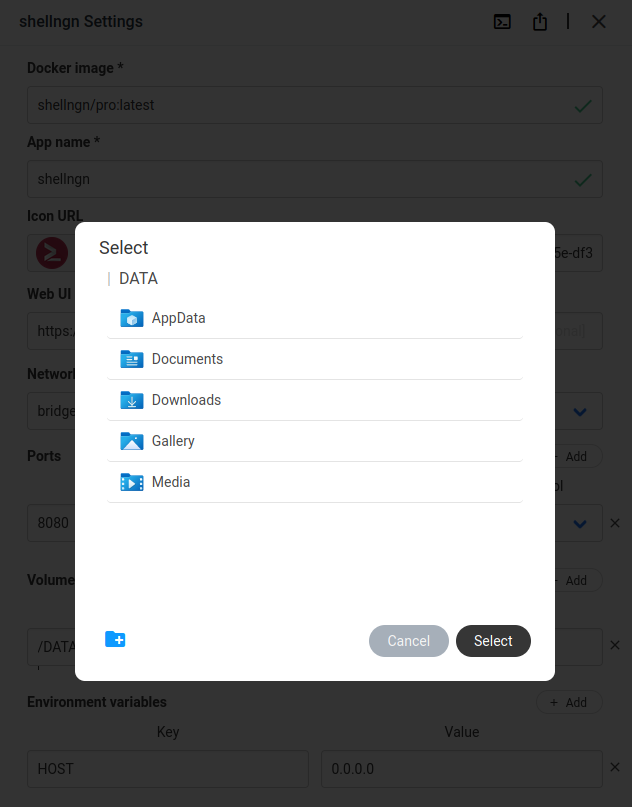Viewport: 632px width, 807px height.
Task: Open the options menu via vertical dots
Action: pos(567,21)
